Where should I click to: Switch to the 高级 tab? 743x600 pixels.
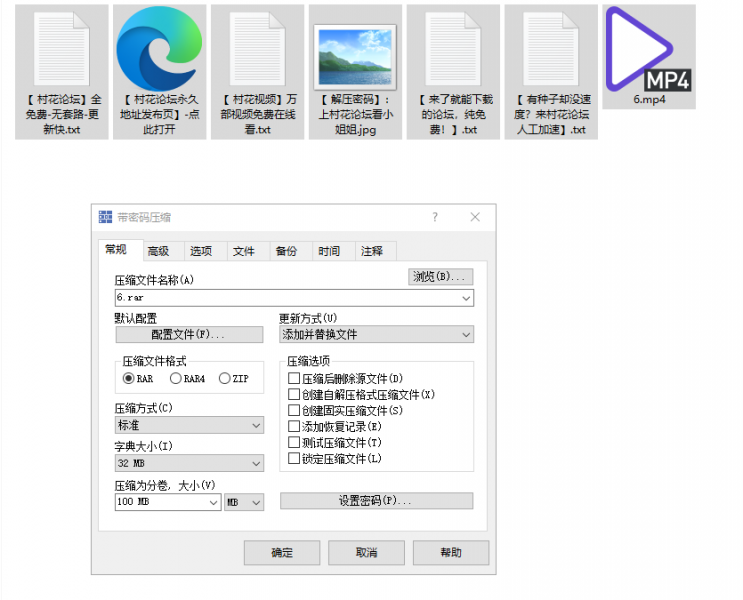tap(158, 251)
